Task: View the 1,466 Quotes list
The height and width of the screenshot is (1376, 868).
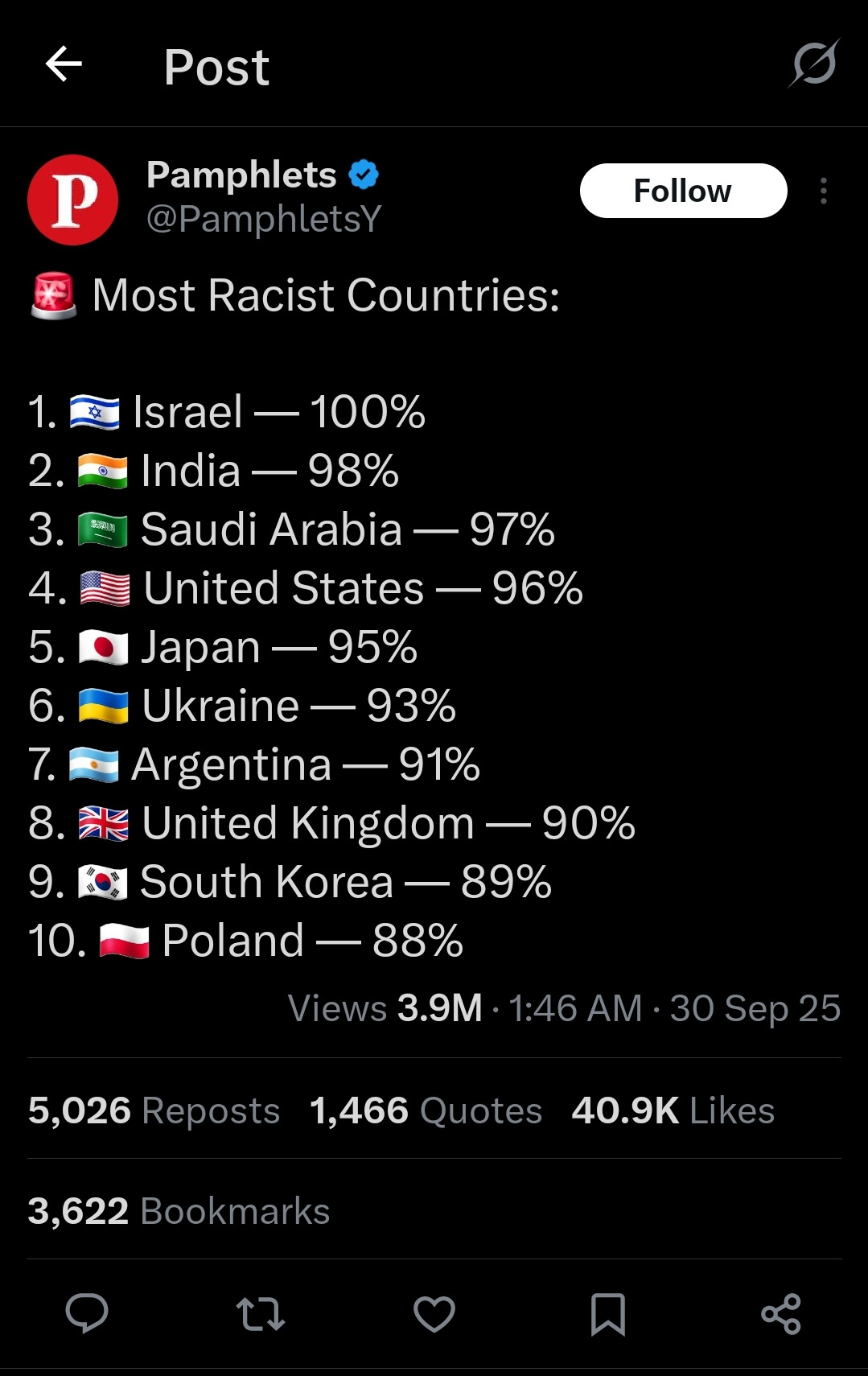Action: click(x=426, y=1110)
